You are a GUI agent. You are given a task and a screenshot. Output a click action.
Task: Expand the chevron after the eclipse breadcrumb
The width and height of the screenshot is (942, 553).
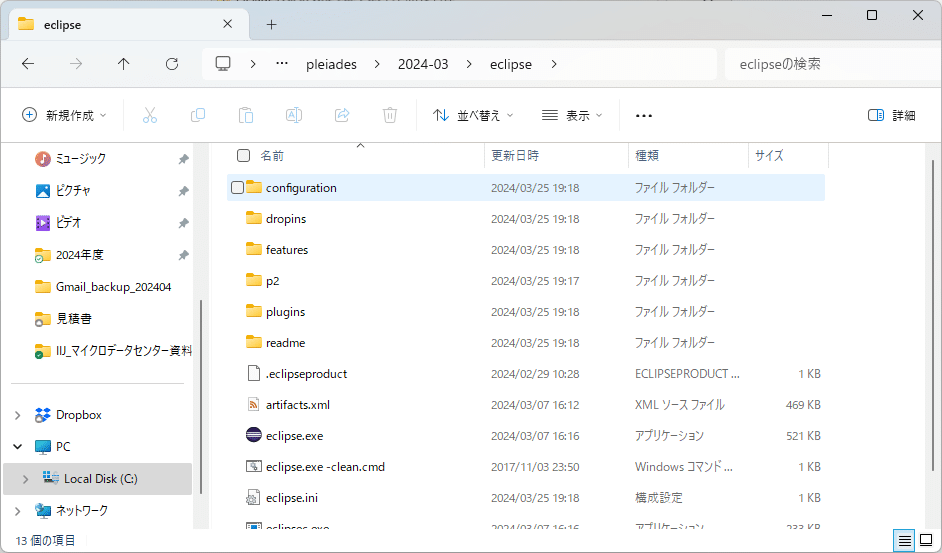click(x=554, y=64)
